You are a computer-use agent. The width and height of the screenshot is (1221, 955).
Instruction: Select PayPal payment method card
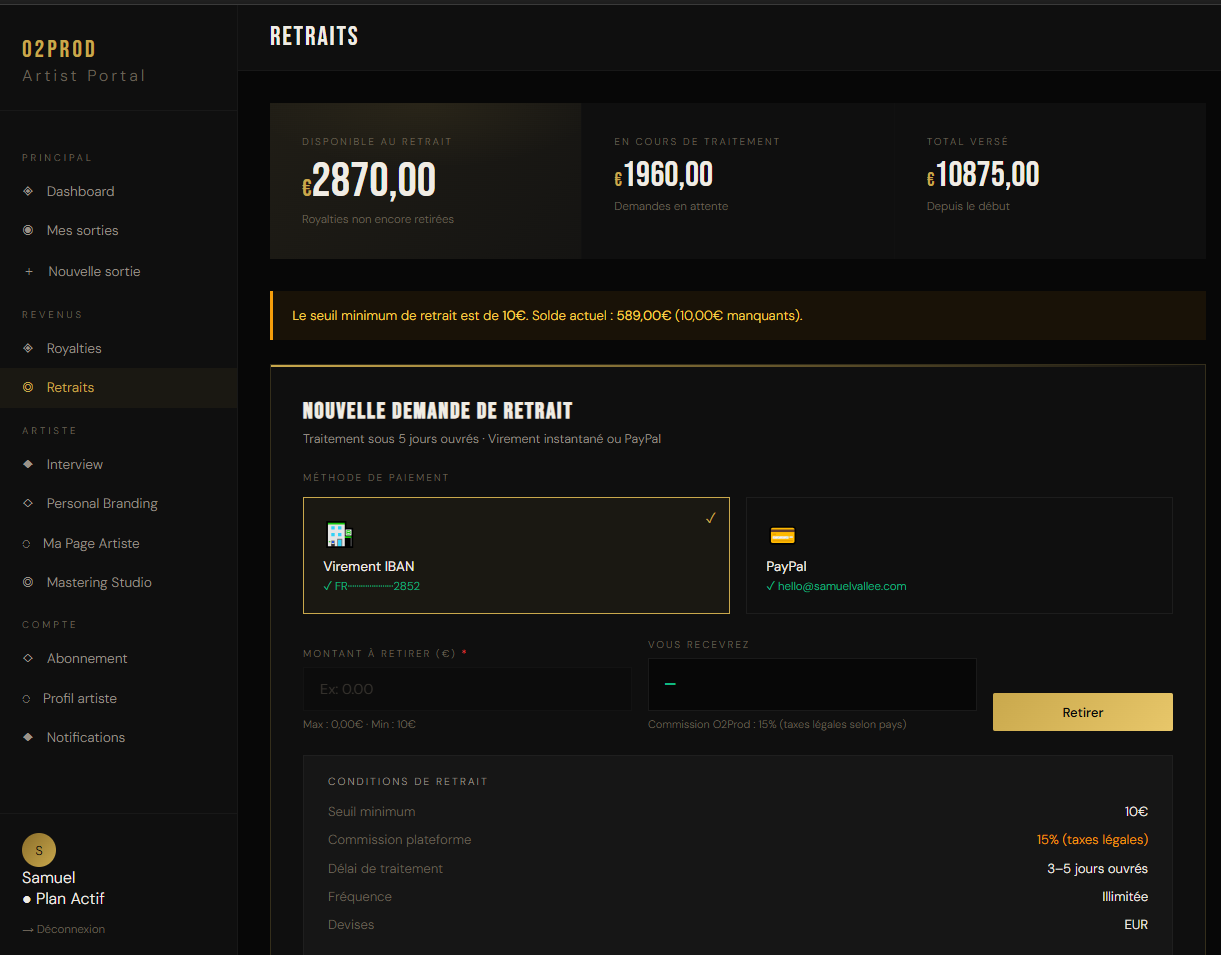click(959, 555)
